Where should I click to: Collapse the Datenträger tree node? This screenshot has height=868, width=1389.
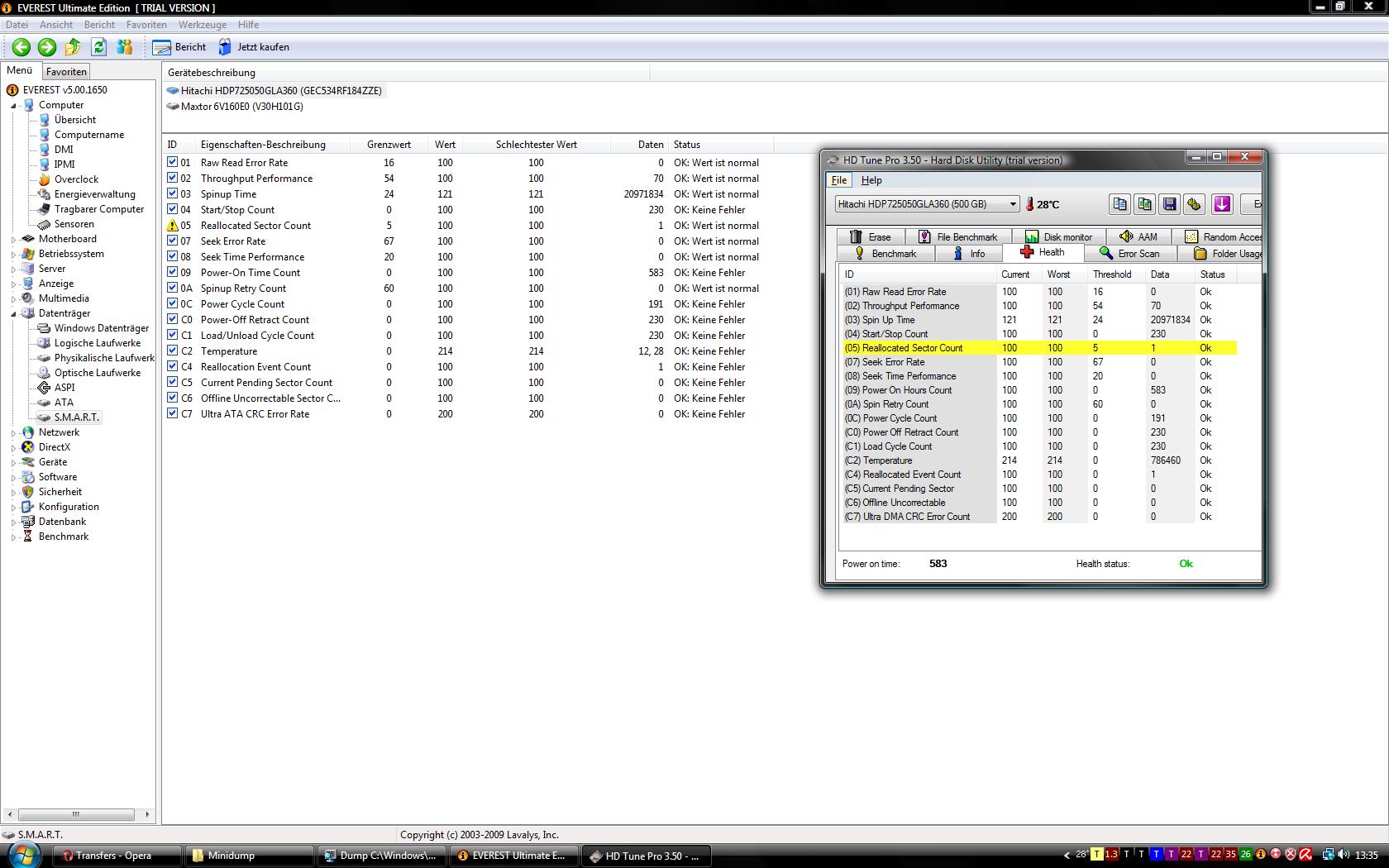13,313
